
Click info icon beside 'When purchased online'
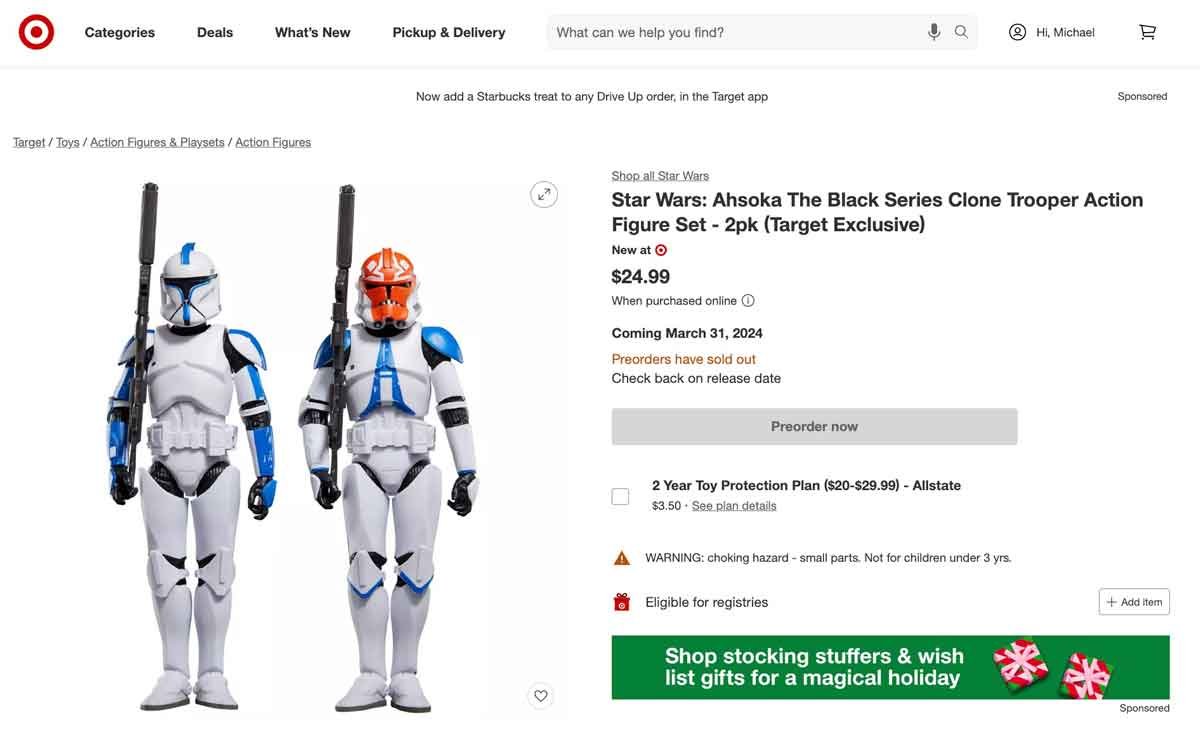(747, 300)
